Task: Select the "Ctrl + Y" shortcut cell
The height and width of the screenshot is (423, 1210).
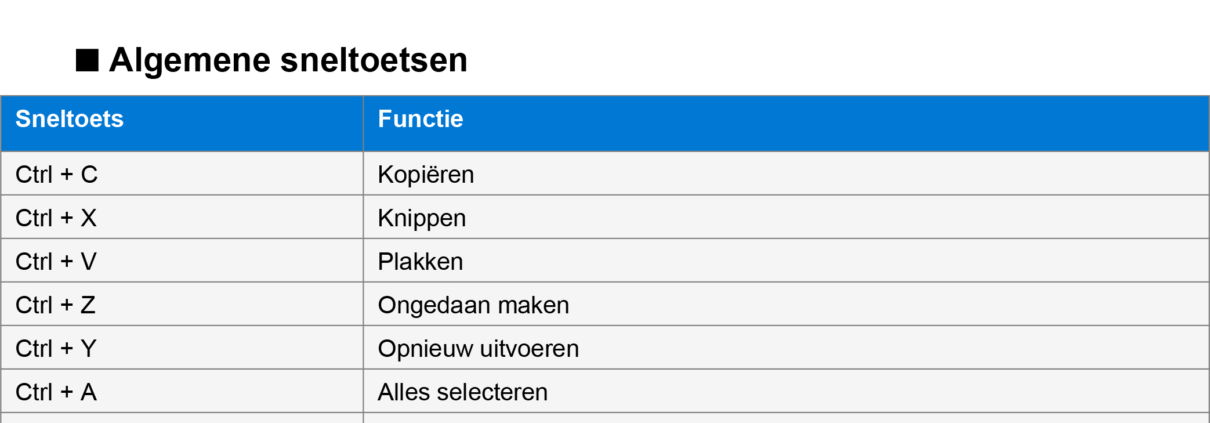Action: tap(57, 349)
